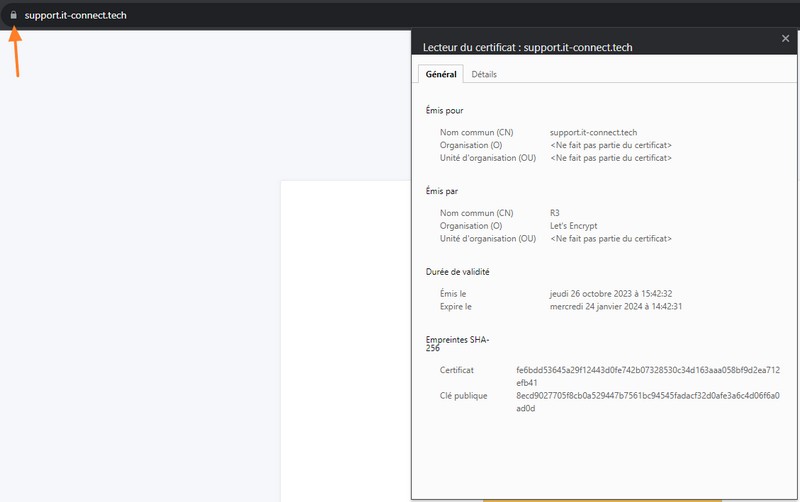This screenshot has width=800, height=502.
Task: Click the 'Clé publique' label
Action: 464,396
